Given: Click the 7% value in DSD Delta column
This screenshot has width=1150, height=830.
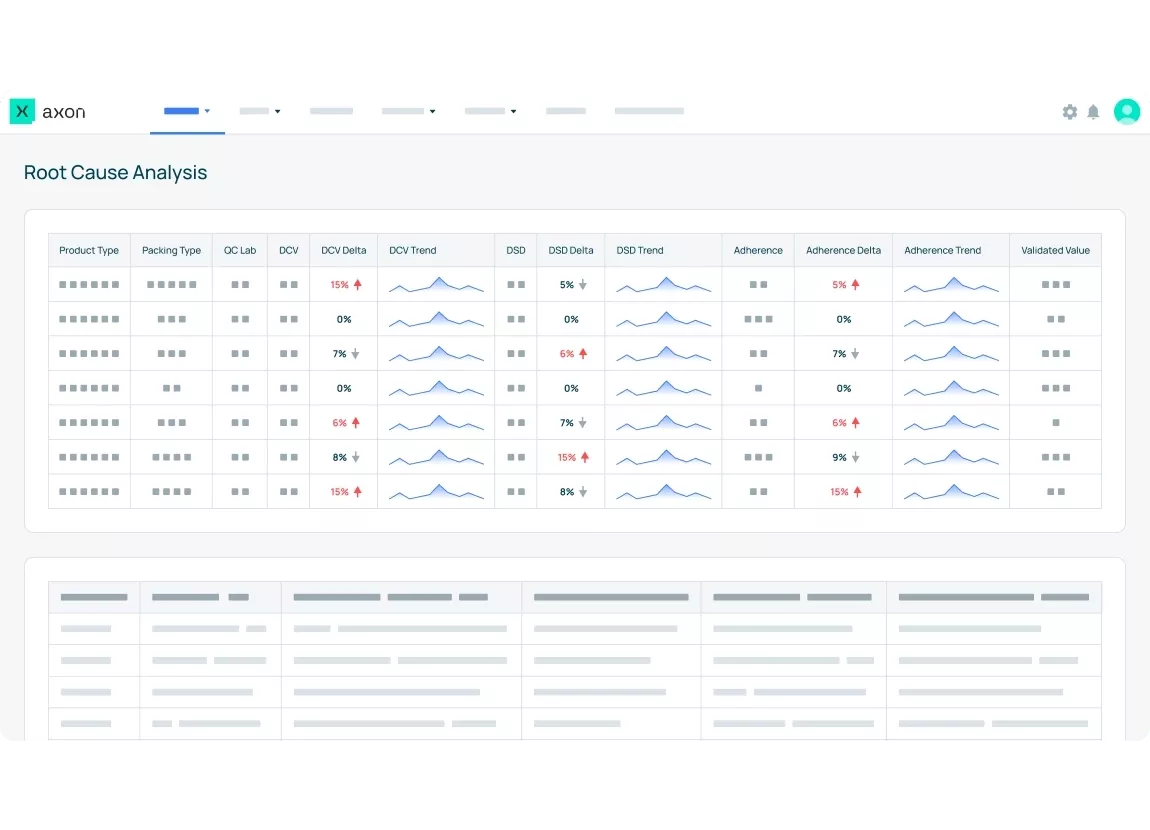Looking at the screenshot, I should [566, 422].
